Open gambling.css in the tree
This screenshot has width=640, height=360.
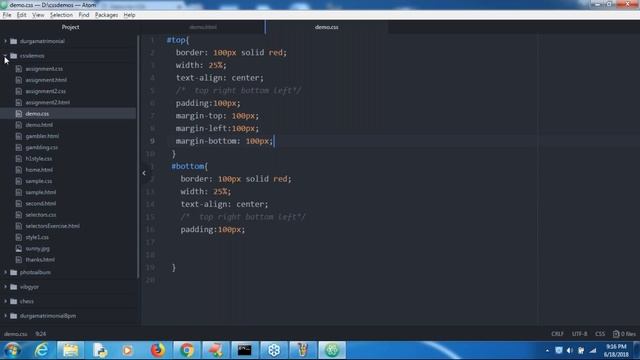point(42,147)
